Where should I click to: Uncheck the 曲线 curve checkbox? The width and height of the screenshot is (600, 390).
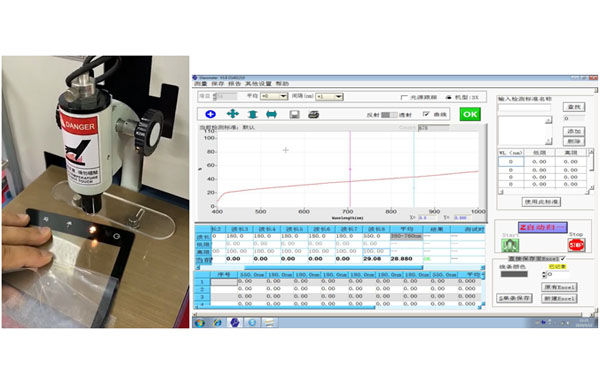tap(426, 114)
